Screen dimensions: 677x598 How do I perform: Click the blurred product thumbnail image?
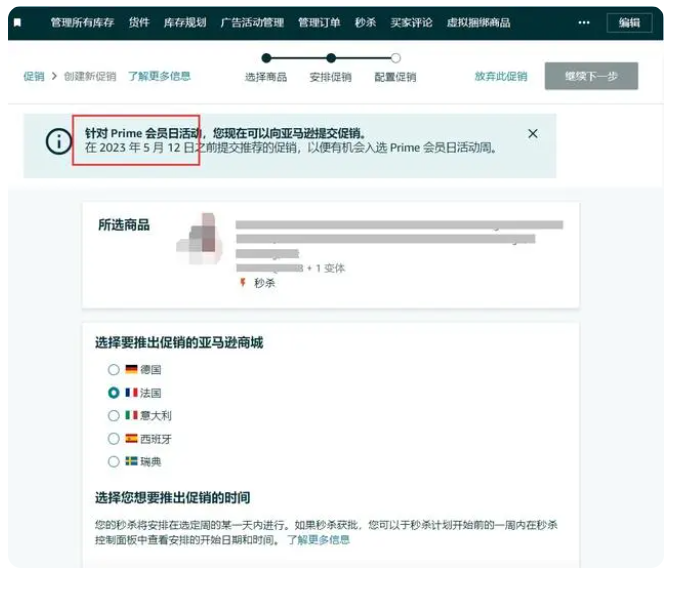(x=201, y=238)
